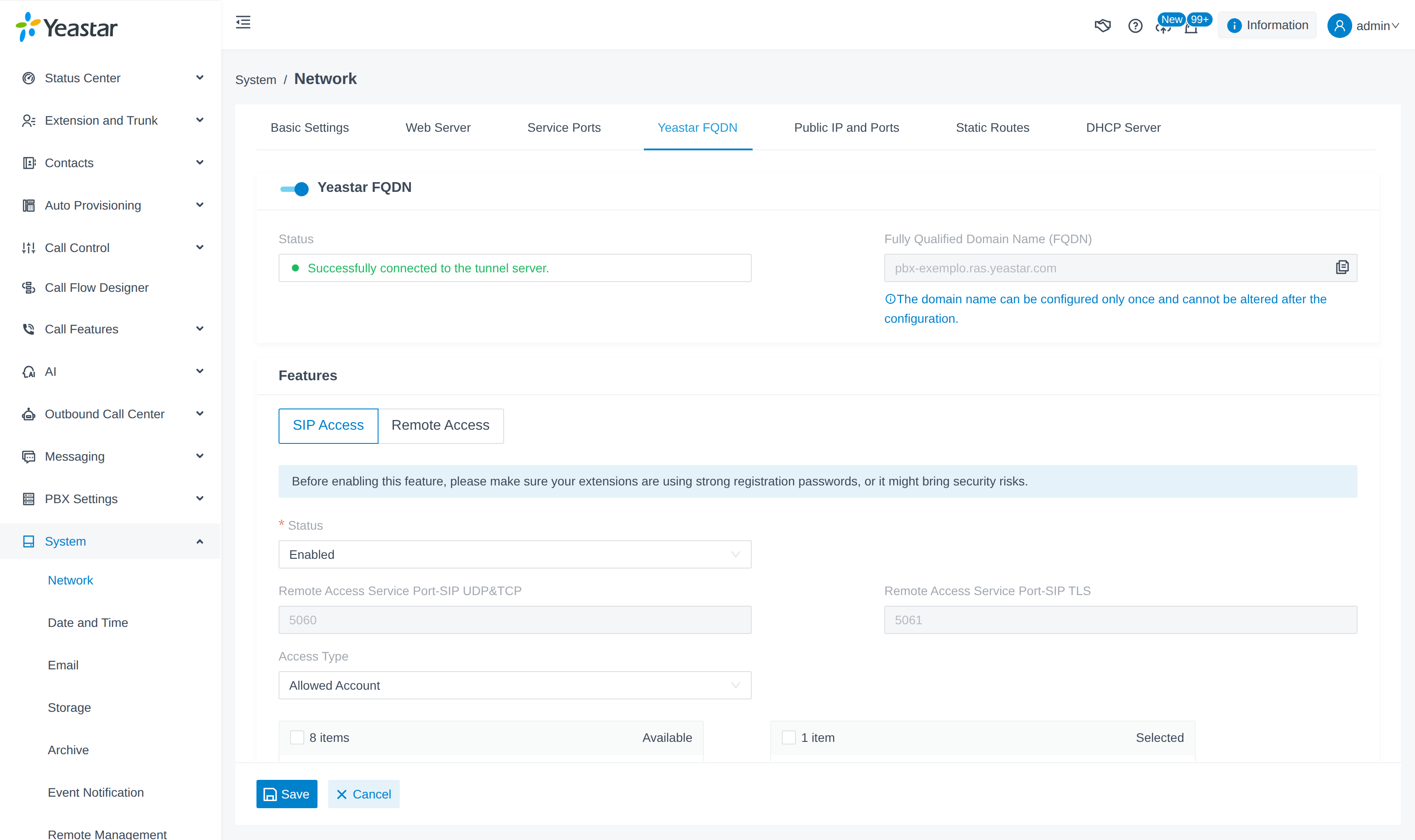Collapse the System menu chevron
The height and width of the screenshot is (840, 1415).
[199, 541]
